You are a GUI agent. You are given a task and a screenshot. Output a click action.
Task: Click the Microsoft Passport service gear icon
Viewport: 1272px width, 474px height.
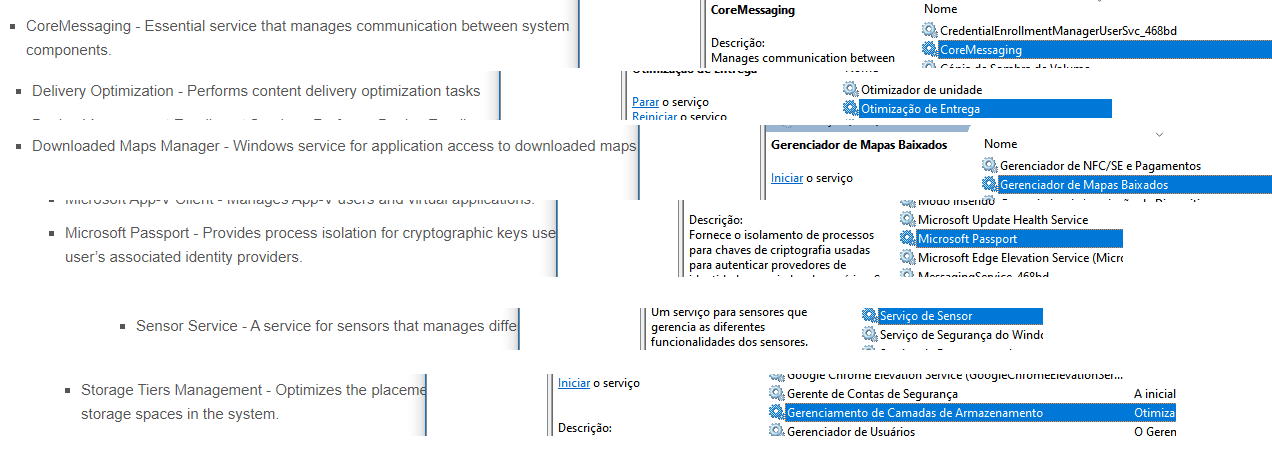click(908, 238)
